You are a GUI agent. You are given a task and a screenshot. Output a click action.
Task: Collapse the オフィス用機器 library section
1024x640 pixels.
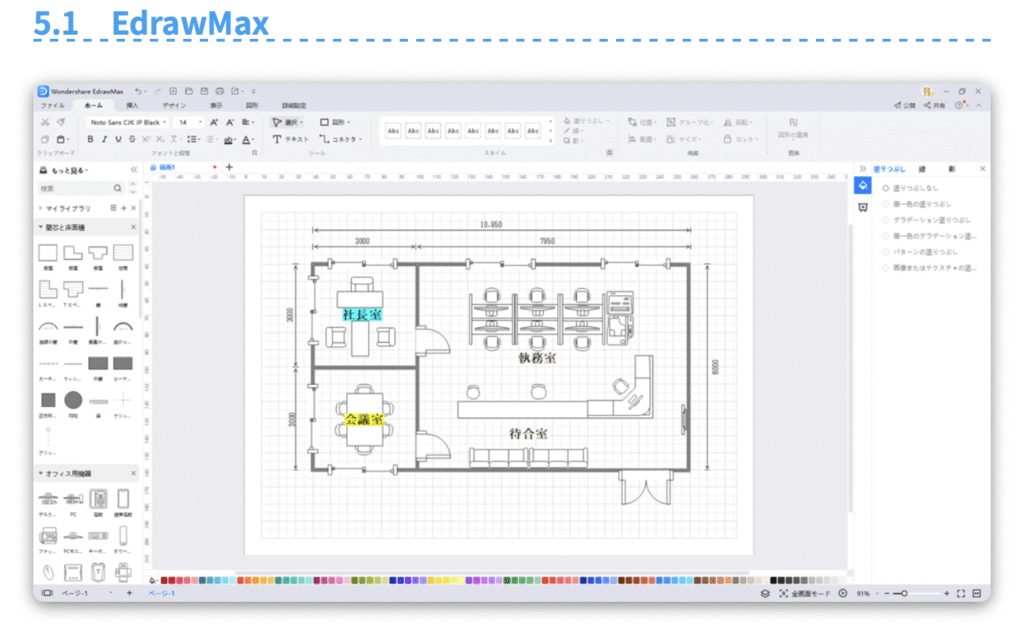(40, 473)
